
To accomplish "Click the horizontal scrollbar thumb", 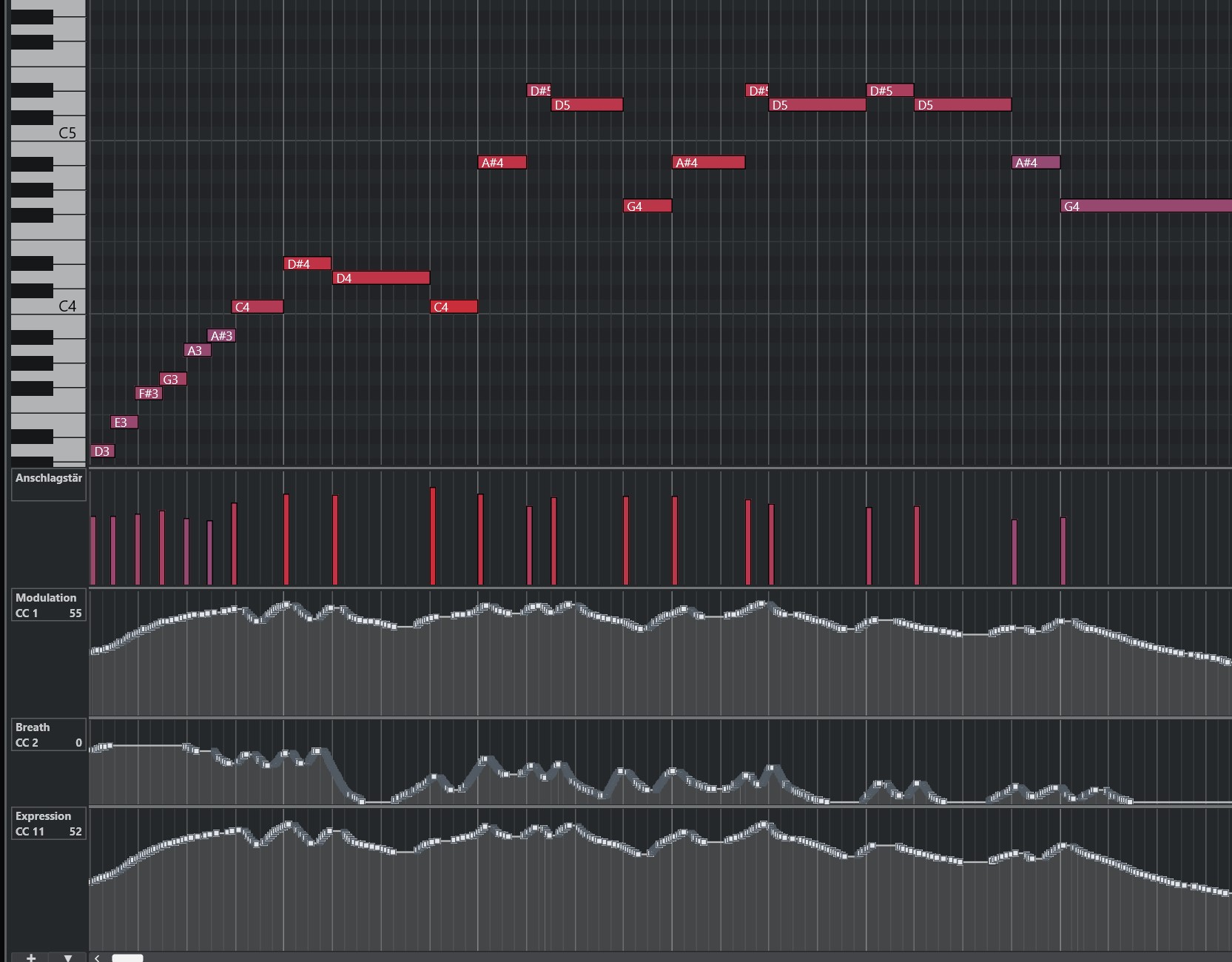I will (x=127, y=958).
